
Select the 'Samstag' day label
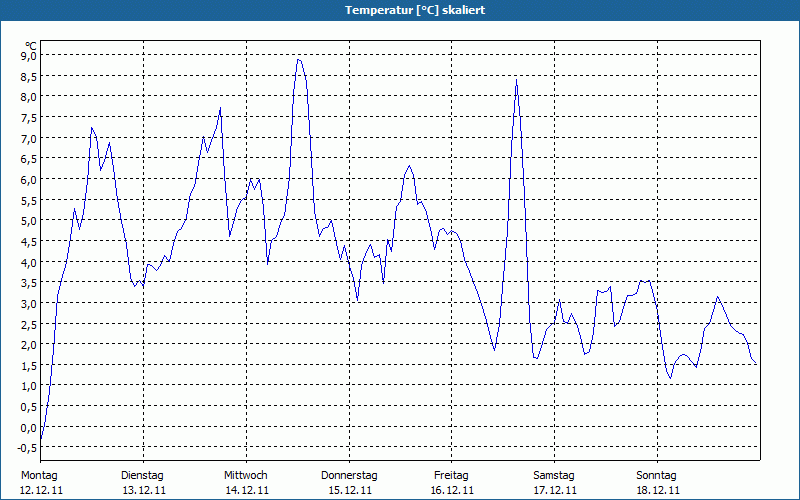(554, 475)
